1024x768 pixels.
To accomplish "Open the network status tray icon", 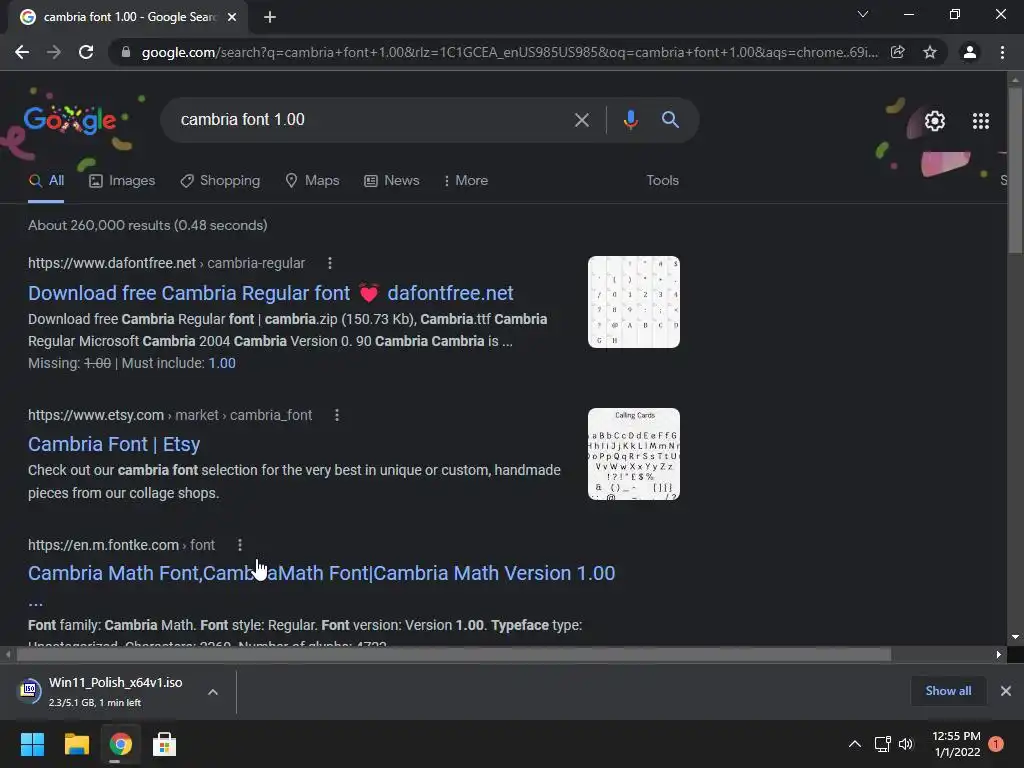I will click(882, 744).
